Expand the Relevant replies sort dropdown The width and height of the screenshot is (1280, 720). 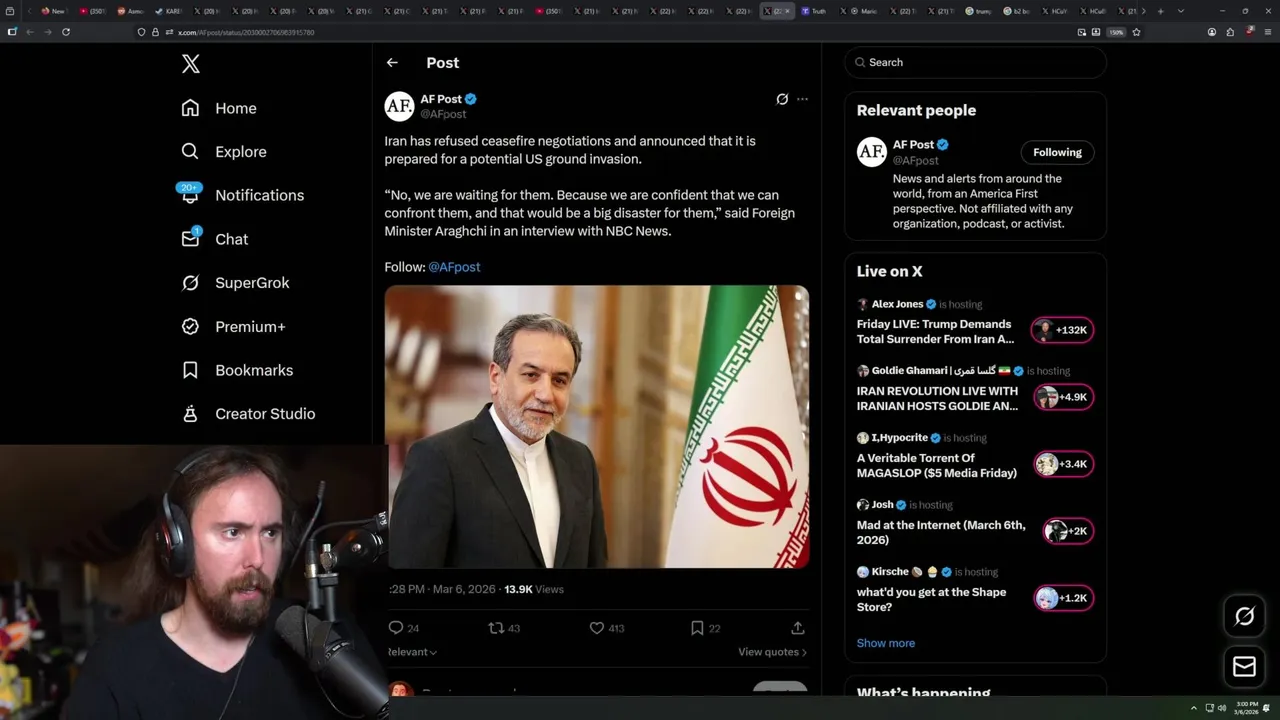pyautogui.click(x=412, y=652)
